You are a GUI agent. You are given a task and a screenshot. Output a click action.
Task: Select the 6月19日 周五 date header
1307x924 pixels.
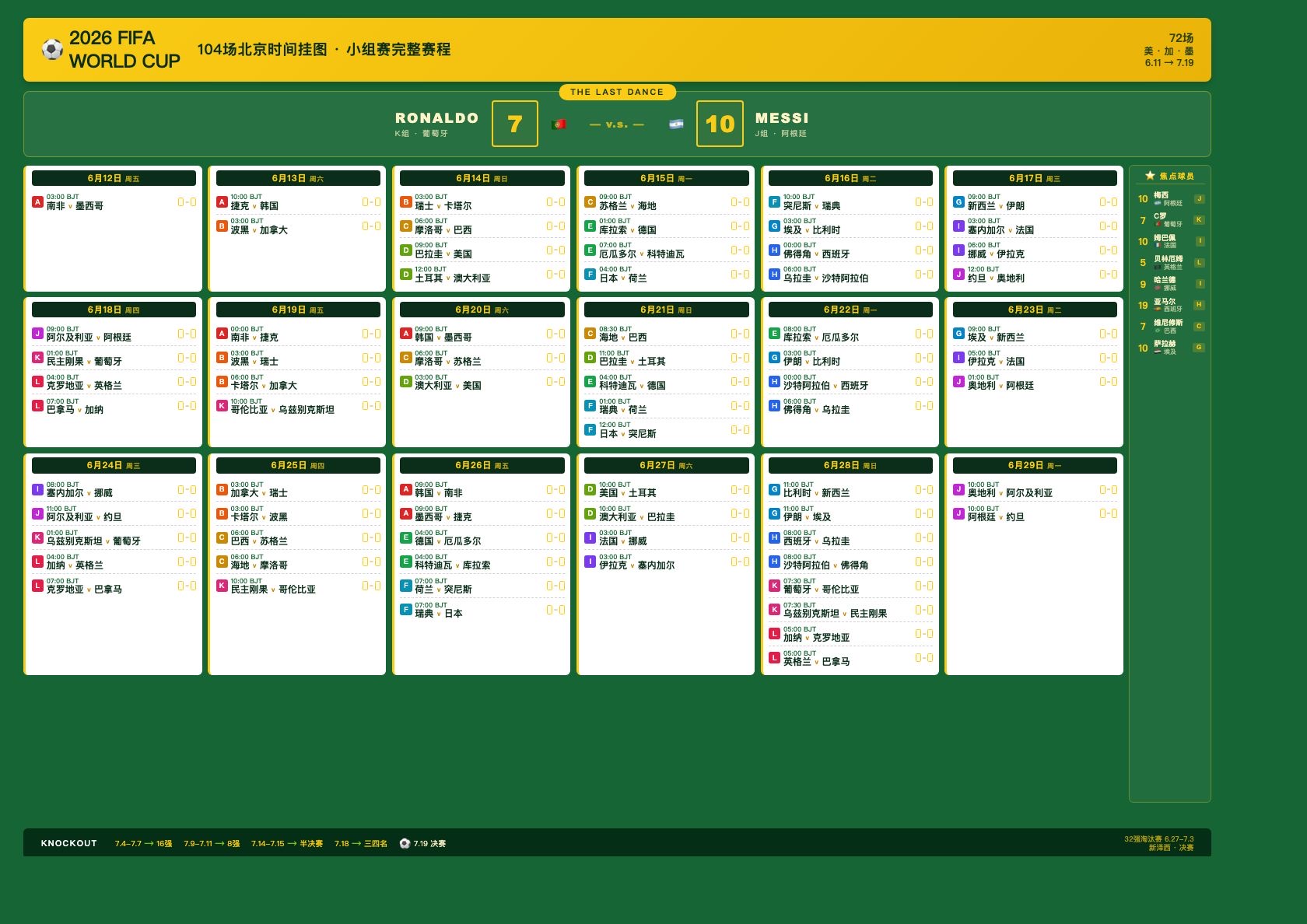298,310
